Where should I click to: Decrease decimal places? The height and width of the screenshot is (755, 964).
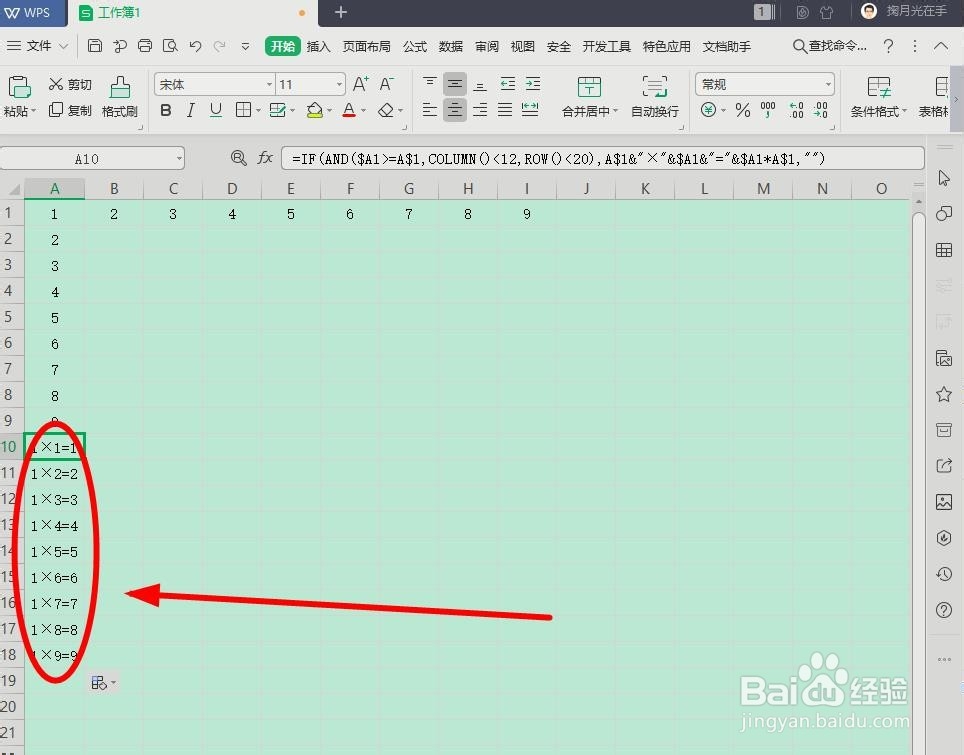pos(821,110)
